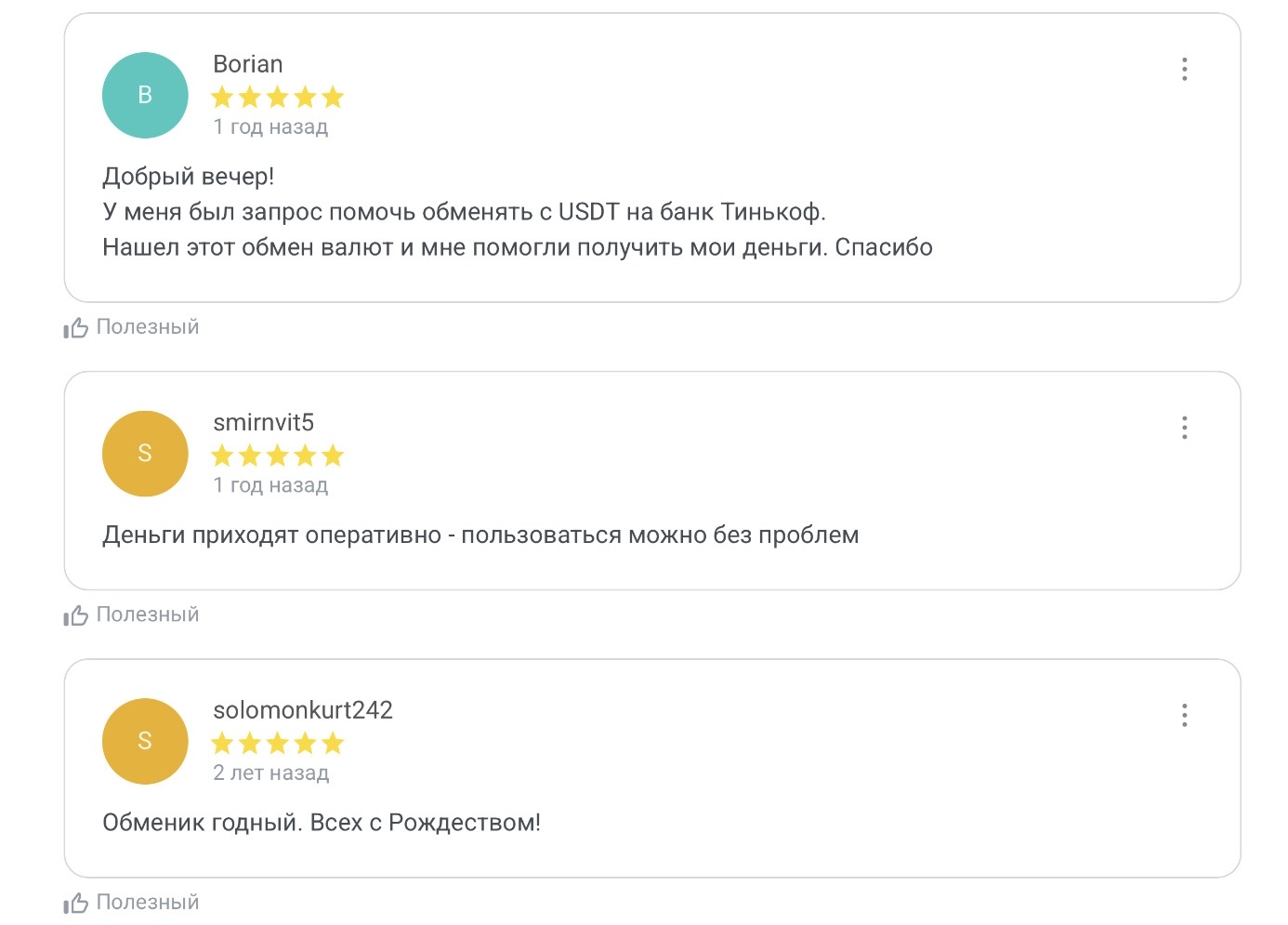Click the thumbs-up icon under solomonkurt242's review
This screenshot has width=1288, height=925.
[x=76, y=903]
